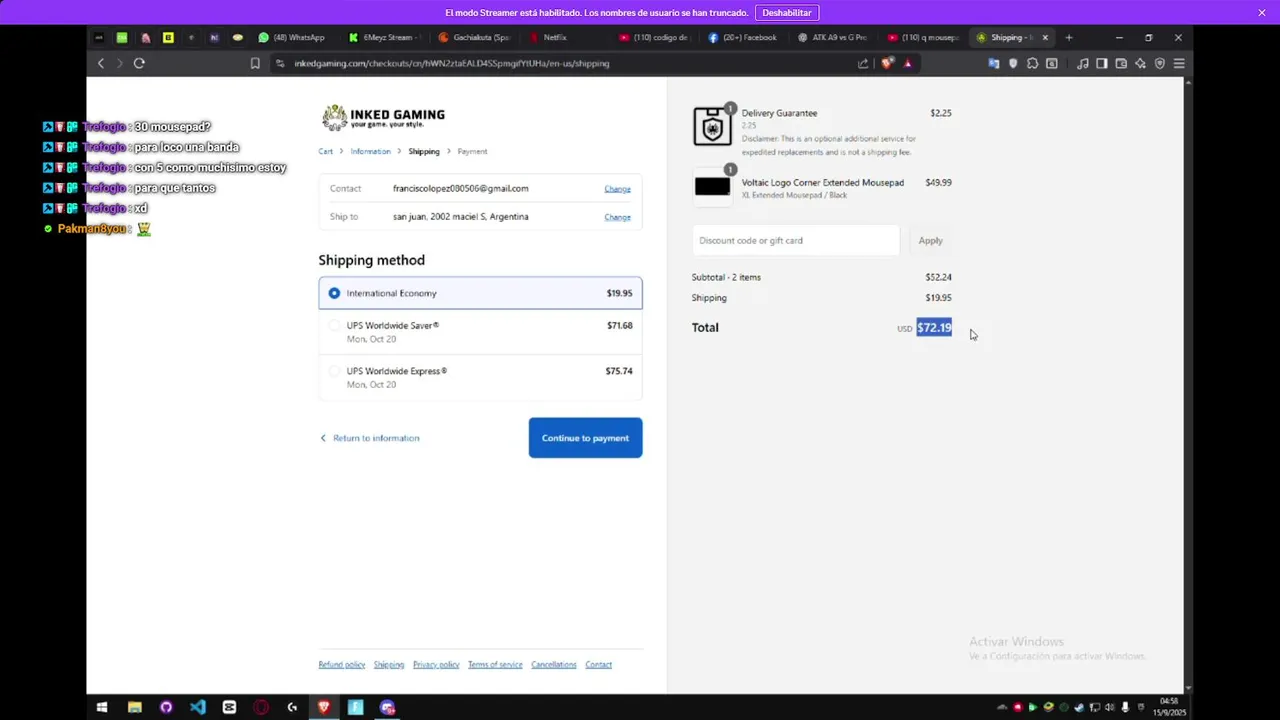Image resolution: width=1280 pixels, height=720 pixels.
Task: Open Visual Studio Code from the taskbar
Action: click(198, 707)
